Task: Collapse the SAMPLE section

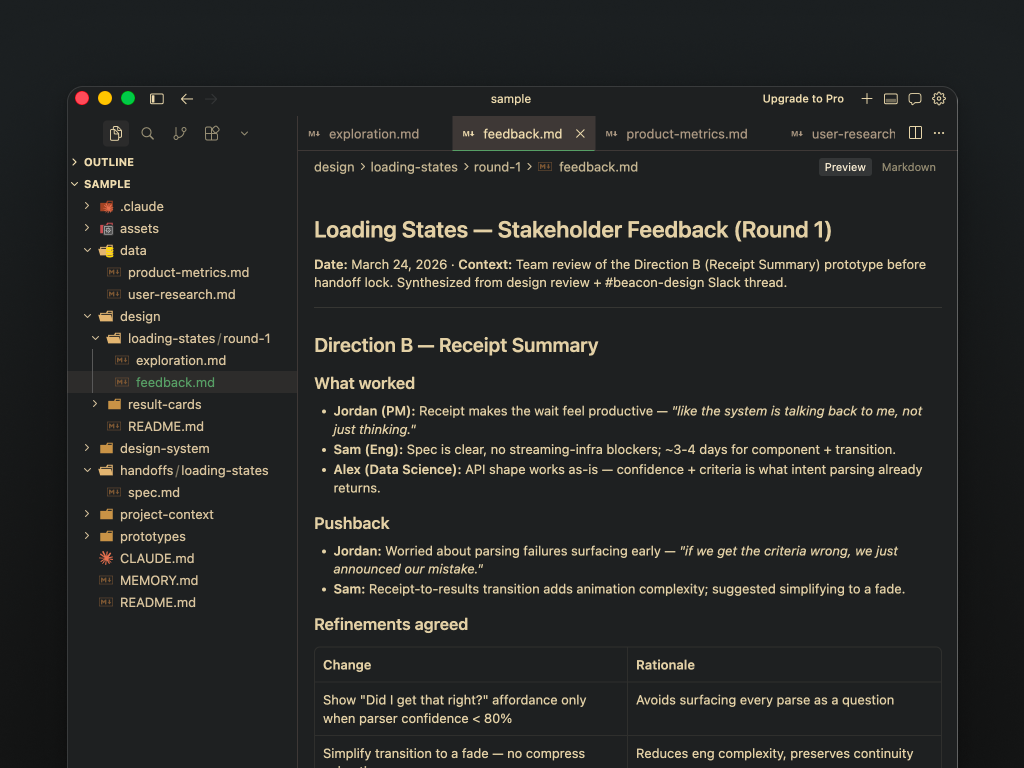Action: pos(183,184)
